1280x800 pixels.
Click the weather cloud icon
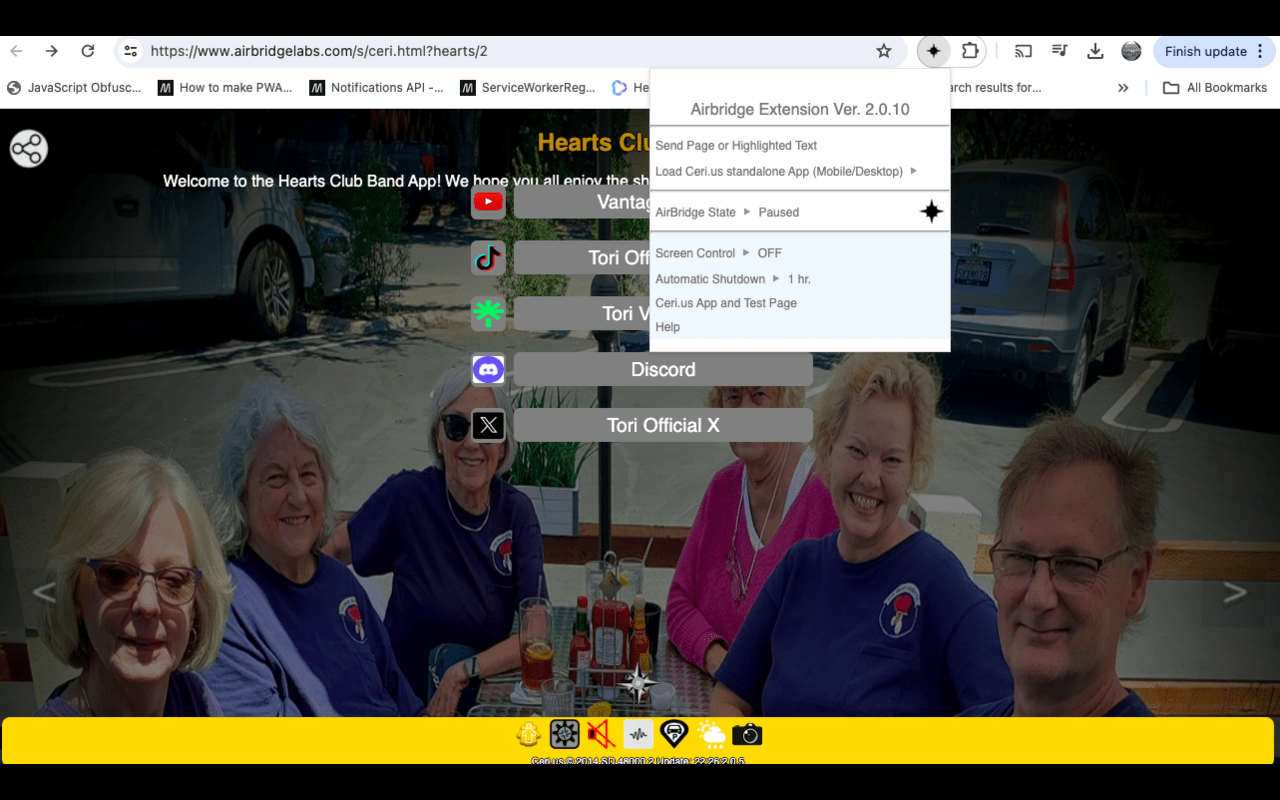click(711, 735)
